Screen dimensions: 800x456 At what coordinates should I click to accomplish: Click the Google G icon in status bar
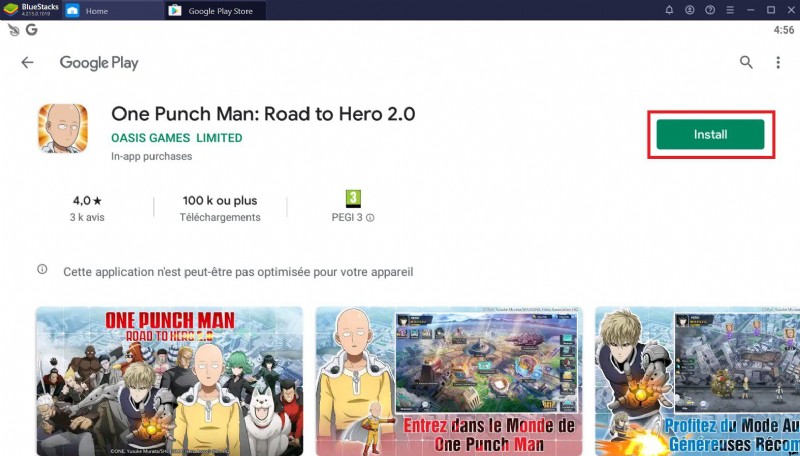32,31
